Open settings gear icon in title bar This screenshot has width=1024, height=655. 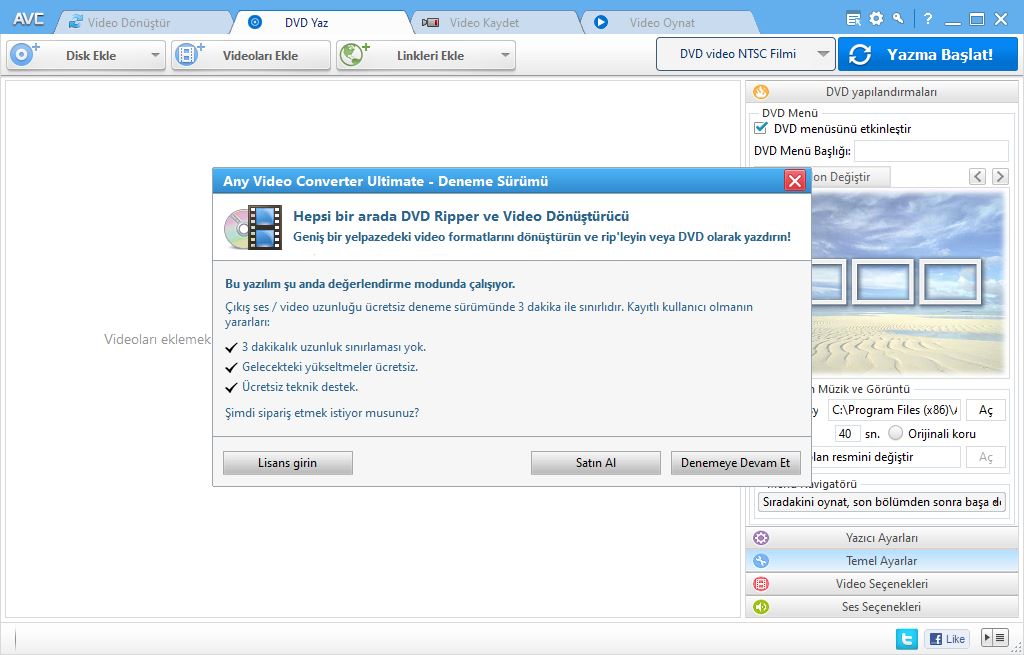[x=876, y=18]
